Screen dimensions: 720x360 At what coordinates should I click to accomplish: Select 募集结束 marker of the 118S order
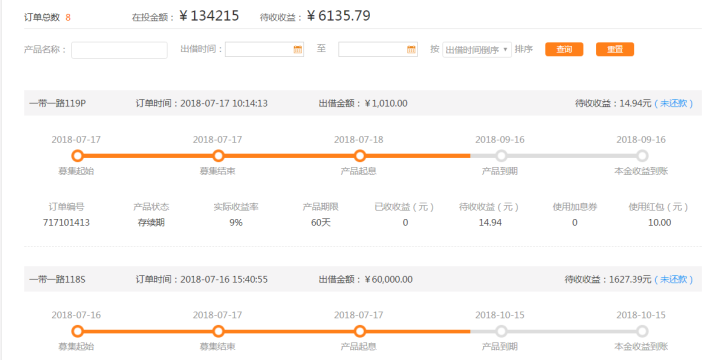[x=219, y=331]
